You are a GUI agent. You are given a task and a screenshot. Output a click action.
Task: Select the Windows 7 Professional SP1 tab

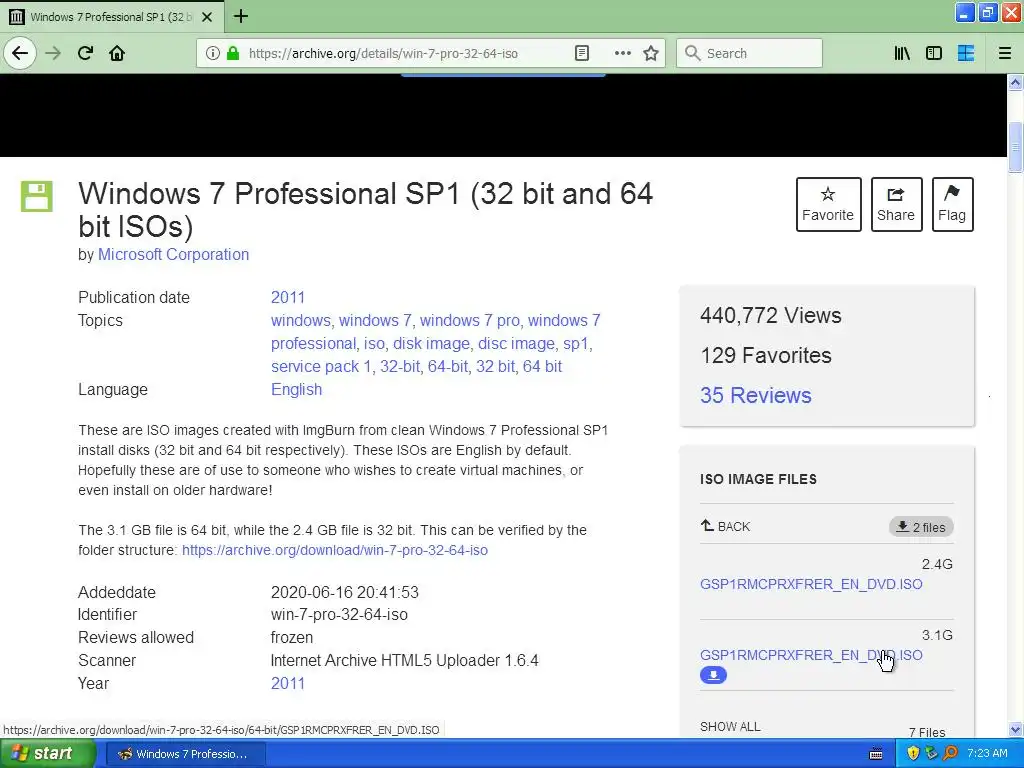(111, 17)
